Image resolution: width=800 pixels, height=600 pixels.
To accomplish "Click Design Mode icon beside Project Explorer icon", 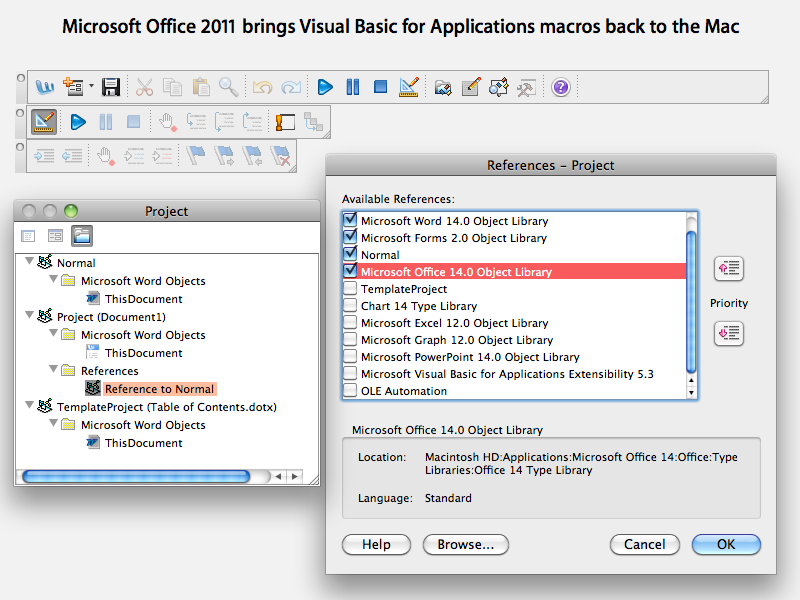I will [409, 87].
